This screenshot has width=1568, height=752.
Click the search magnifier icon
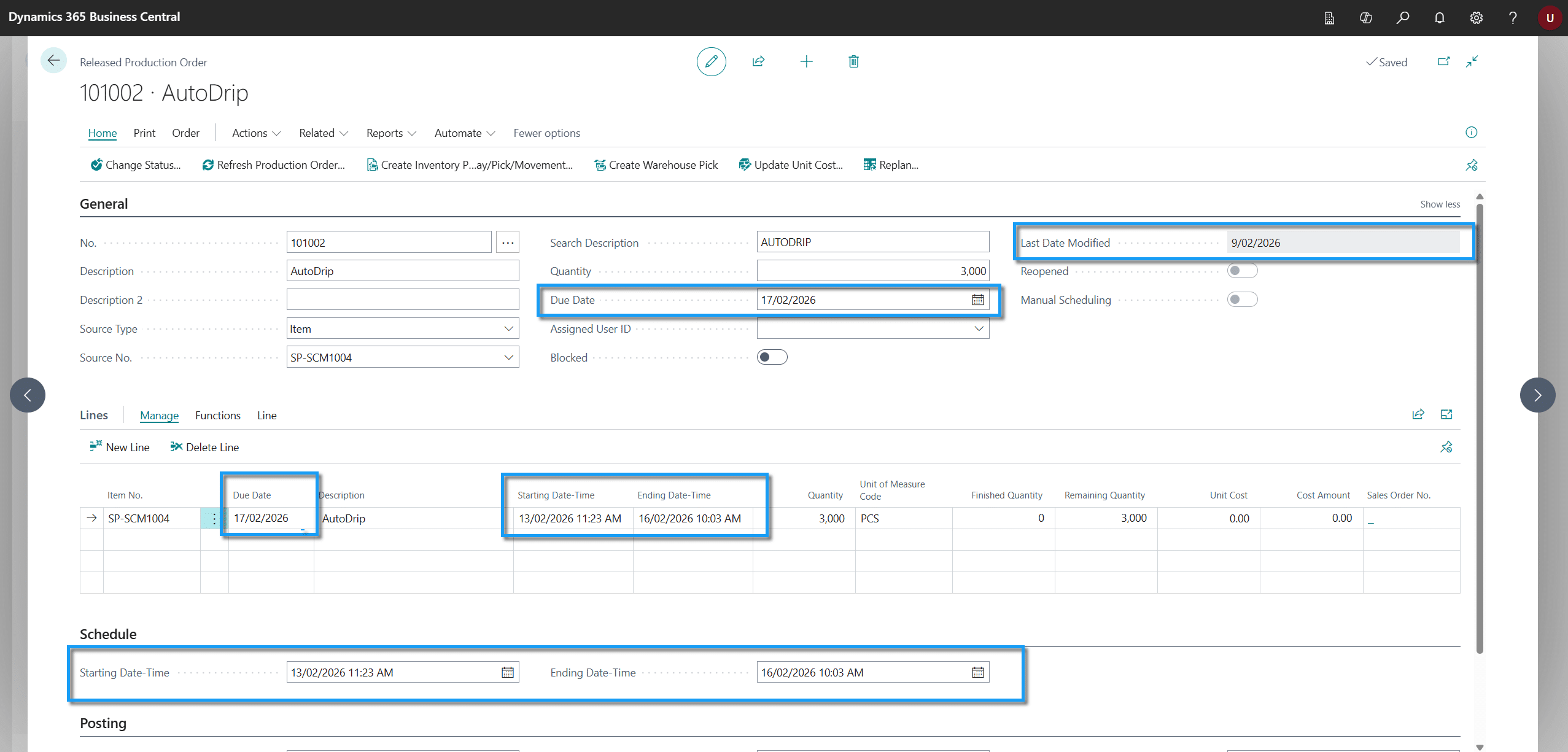click(x=1403, y=18)
